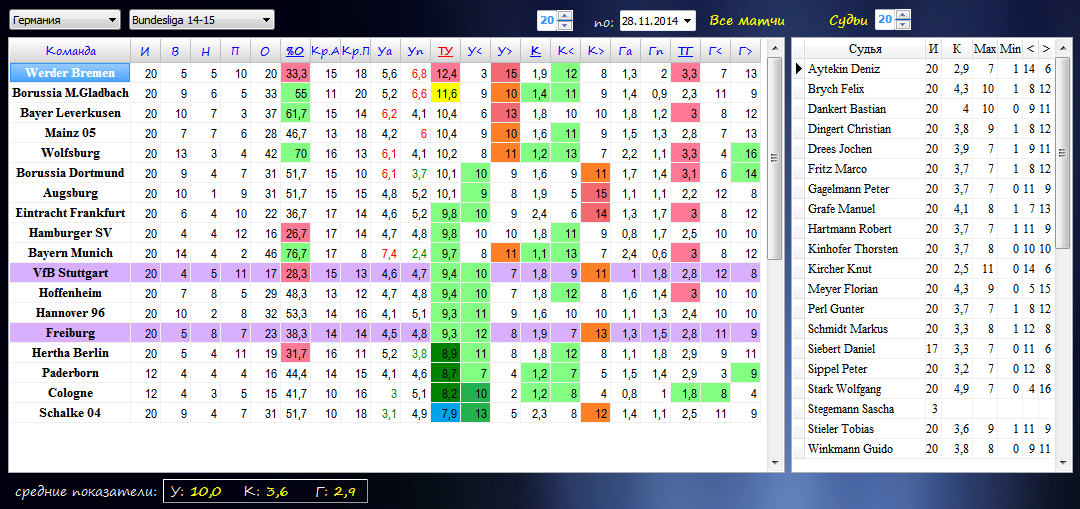Select the Eintracht Frankfurt team
Image resolution: width=1080 pixels, height=509 pixels.
coord(70,213)
